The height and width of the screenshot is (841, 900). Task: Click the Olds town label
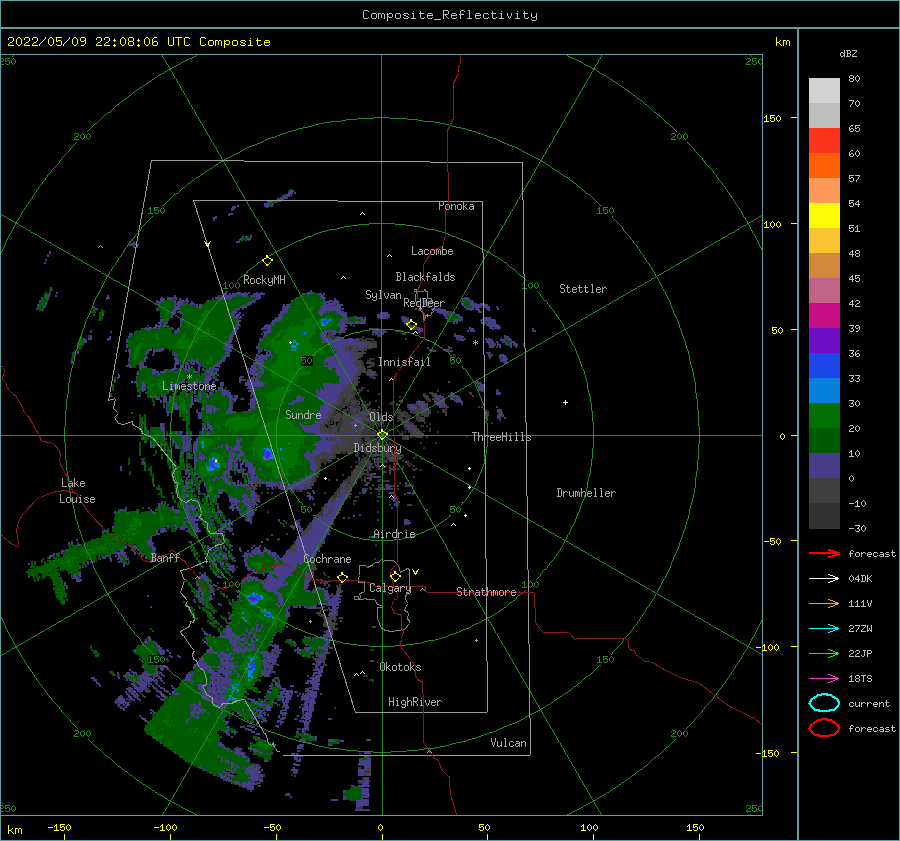[x=381, y=417]
